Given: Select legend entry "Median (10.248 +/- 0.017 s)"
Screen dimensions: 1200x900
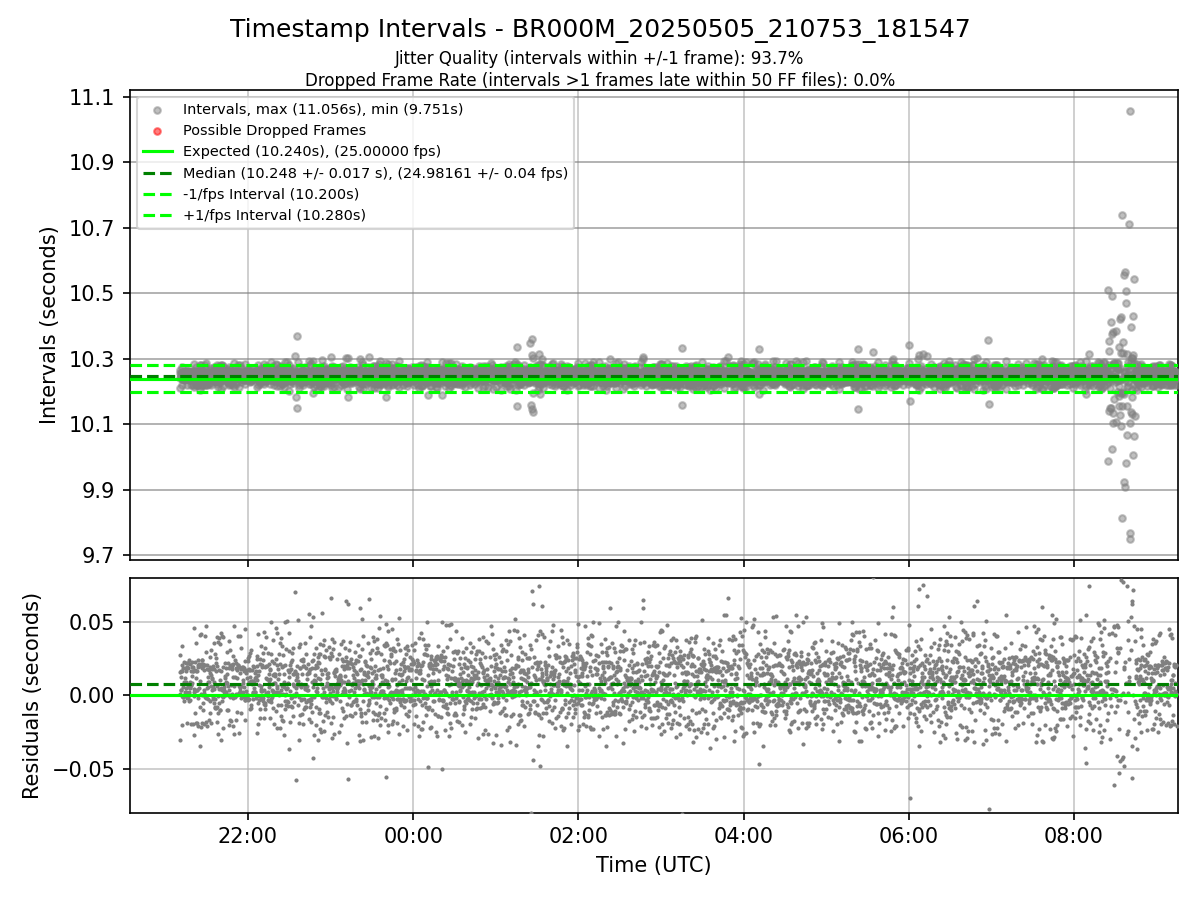Looking at the screenshot, I should (x=375, y=172).
